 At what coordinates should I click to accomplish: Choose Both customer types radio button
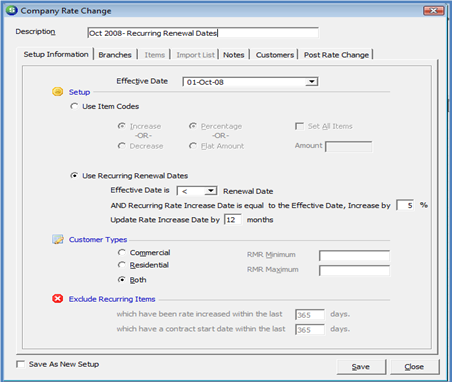[x=122, y=280]
